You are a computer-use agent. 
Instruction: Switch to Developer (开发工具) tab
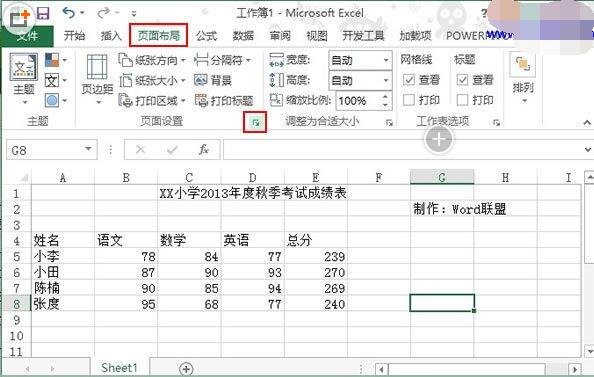[x=363, y=36]
